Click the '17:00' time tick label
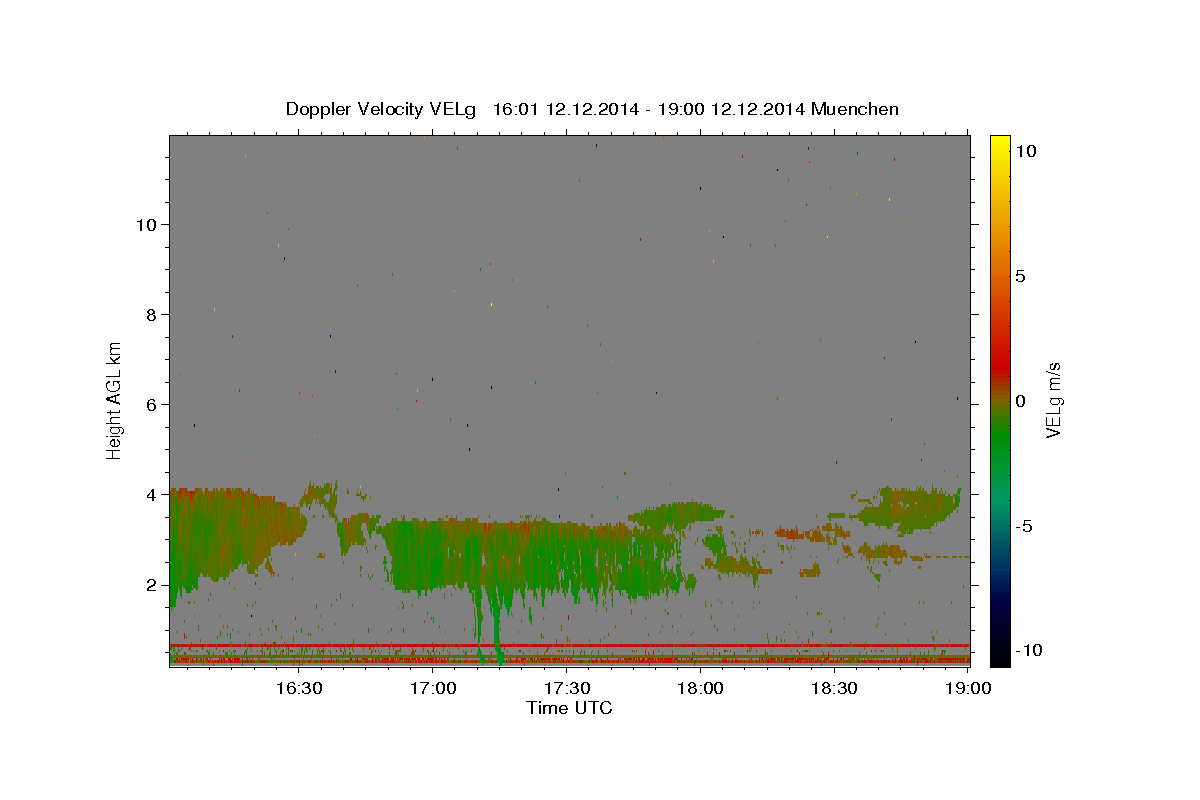The image size is (1200, 800). [433, 689]
